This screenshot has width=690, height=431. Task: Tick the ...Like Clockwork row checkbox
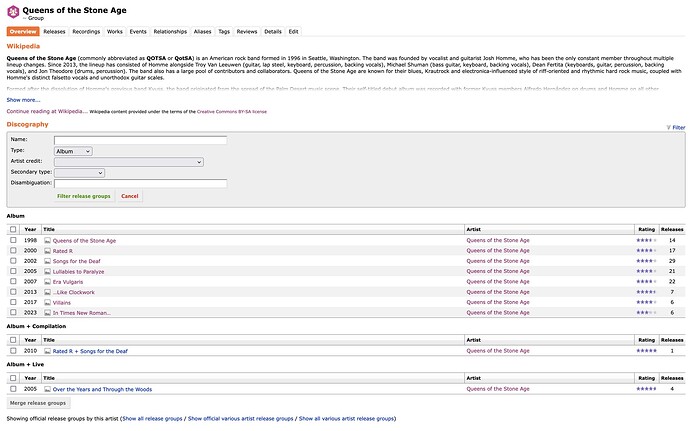[13, 292]
